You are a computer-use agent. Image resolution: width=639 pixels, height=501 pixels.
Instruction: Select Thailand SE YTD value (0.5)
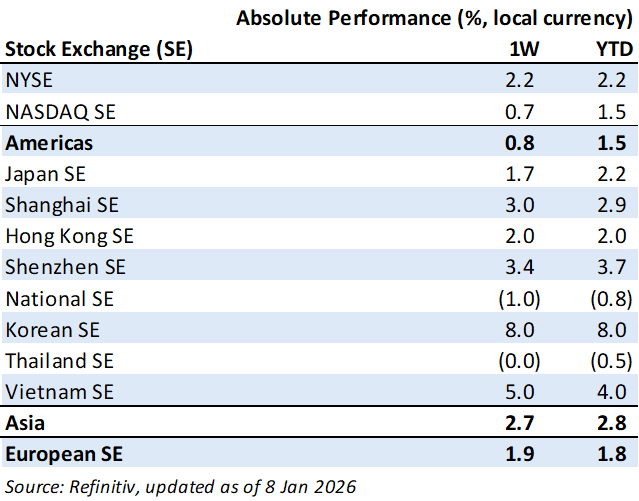click(x=610, y=360)
